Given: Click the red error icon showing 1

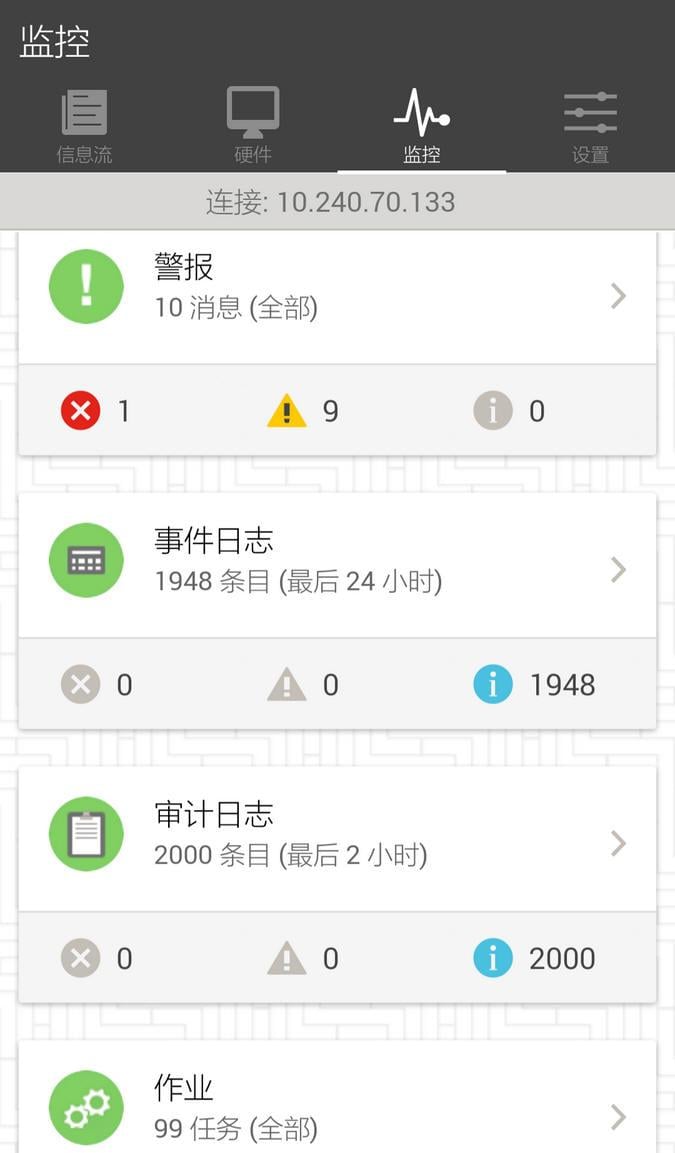Looking at the screenshot, I should point(80,410).
